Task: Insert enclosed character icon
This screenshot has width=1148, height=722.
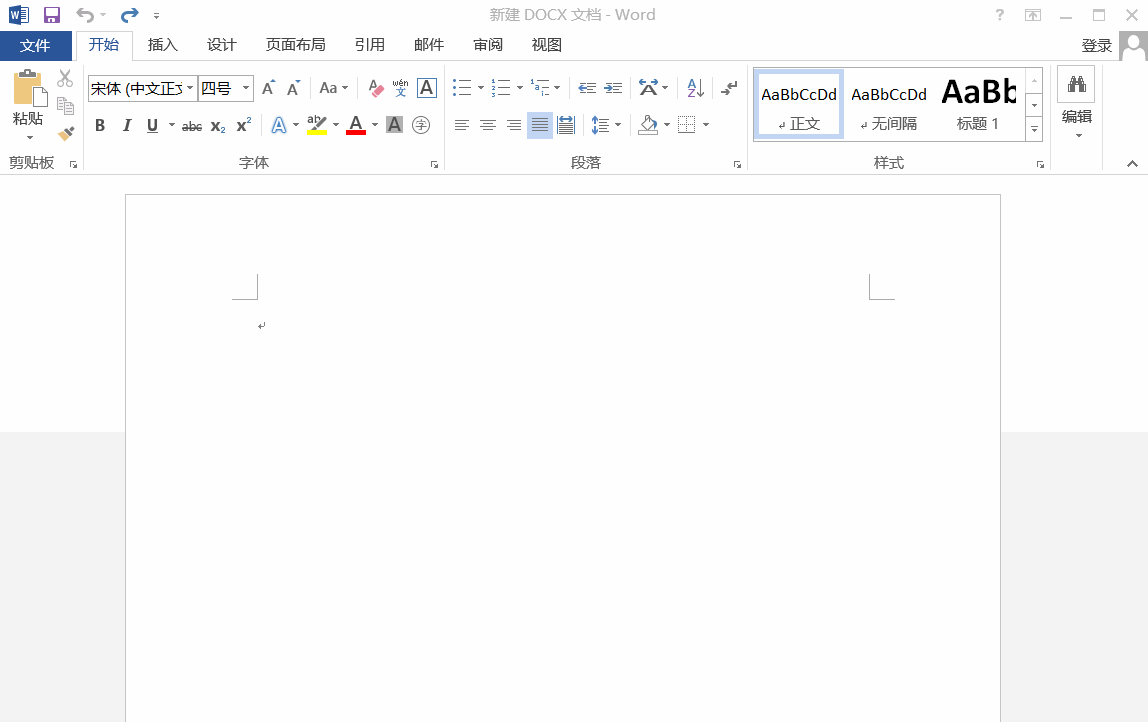Action: [421, 125]
